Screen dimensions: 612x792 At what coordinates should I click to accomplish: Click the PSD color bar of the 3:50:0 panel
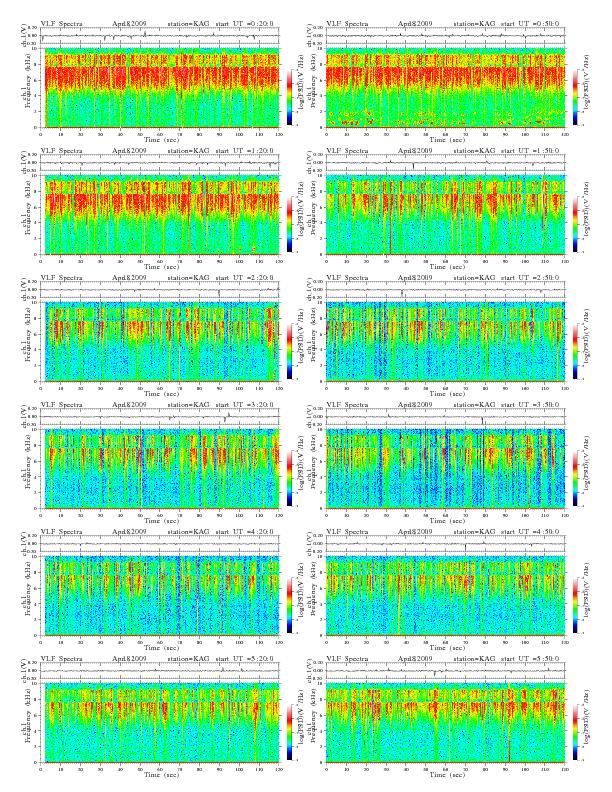pyautogui.click(x=575, y=478)
